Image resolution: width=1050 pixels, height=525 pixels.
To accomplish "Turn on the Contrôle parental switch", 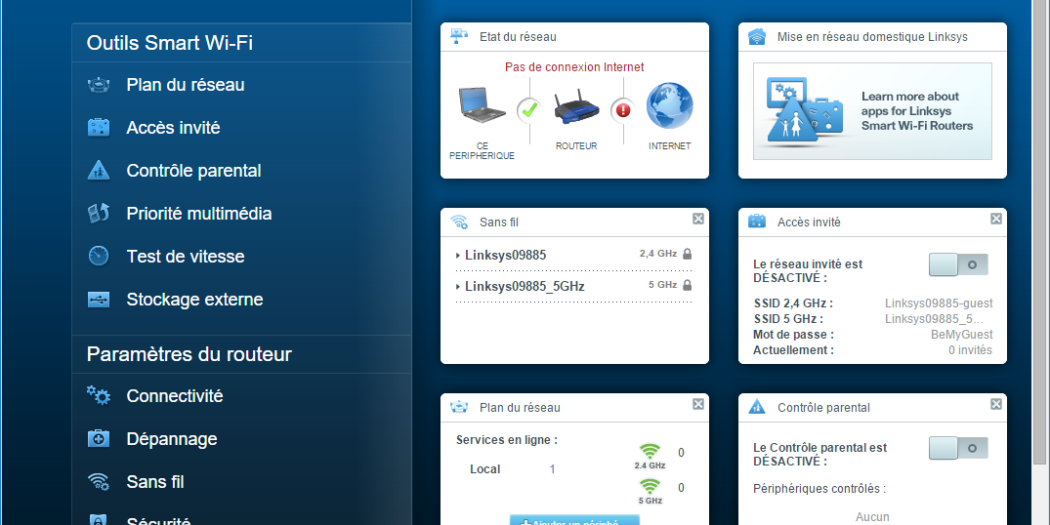I will pyautogui.click(x=958, y=448).
